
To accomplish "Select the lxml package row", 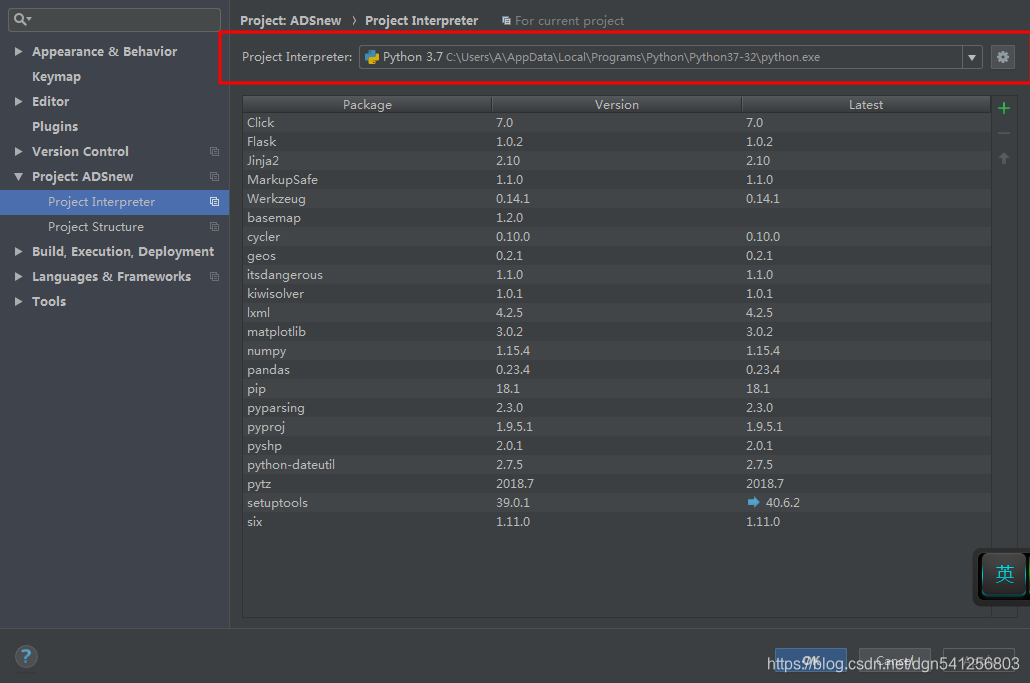I will (x=616, y=313).
